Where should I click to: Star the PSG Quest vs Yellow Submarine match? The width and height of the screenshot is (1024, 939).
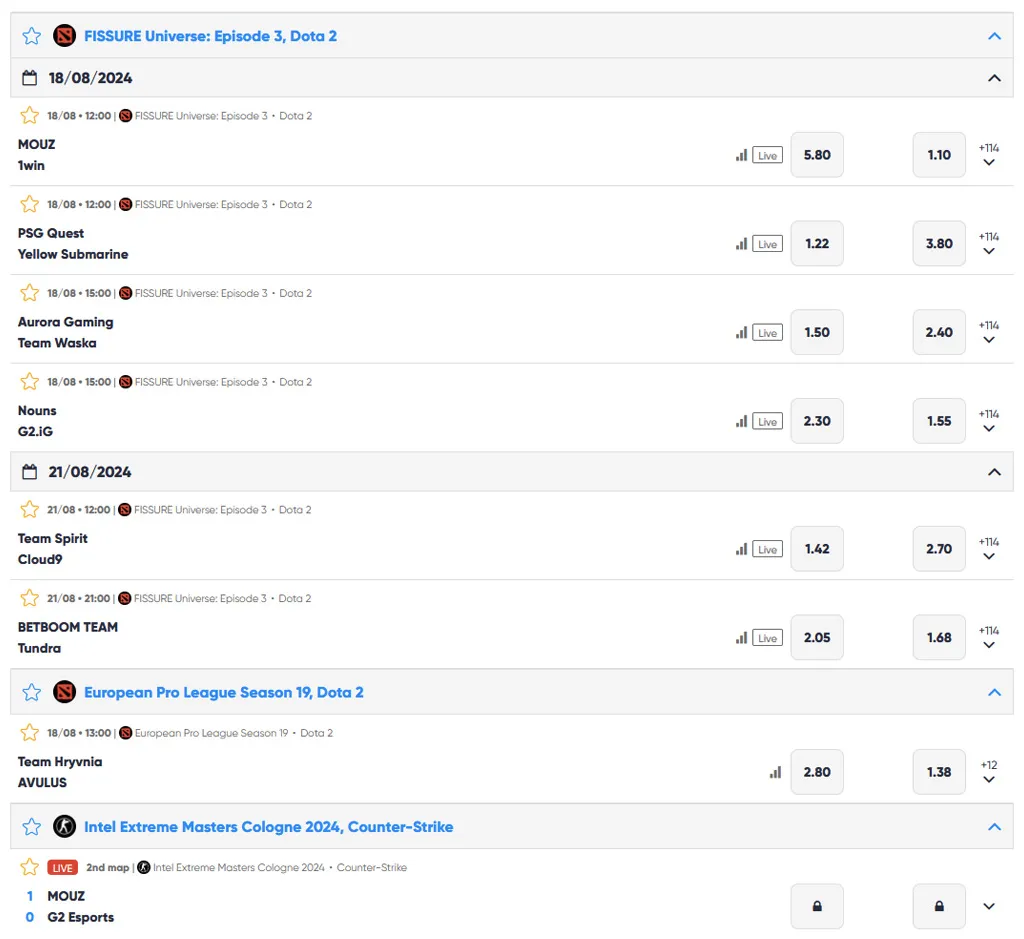coord(30,204)
